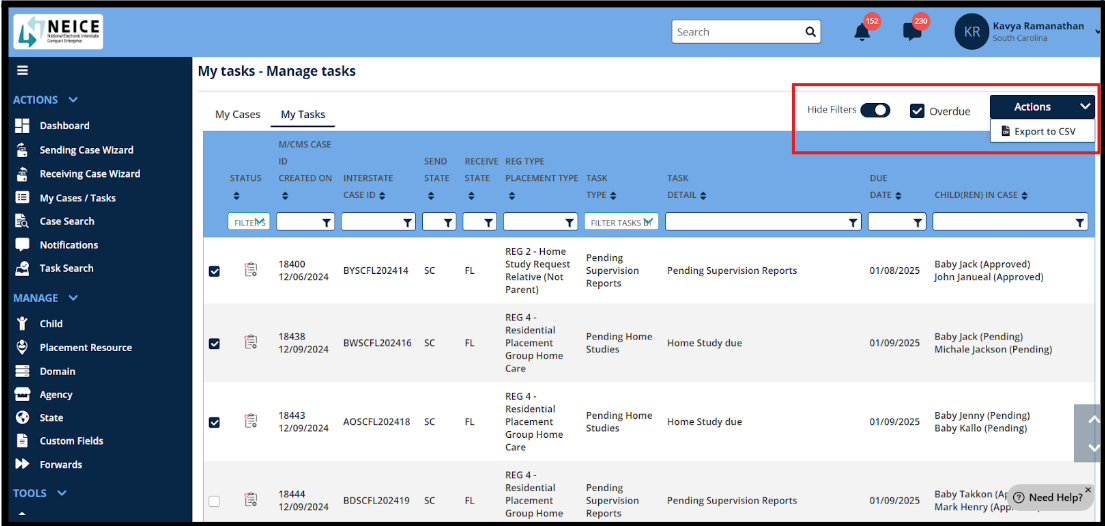
Task: Click case ID BWSCFL202416
Action: (x=377, y=343)
